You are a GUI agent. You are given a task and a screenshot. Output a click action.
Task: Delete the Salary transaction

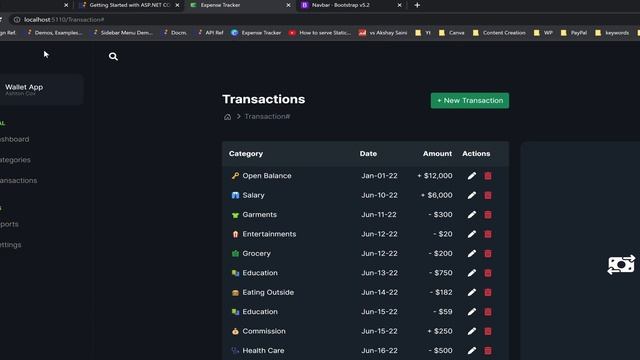pyautogui.click(x=488, y=195)
